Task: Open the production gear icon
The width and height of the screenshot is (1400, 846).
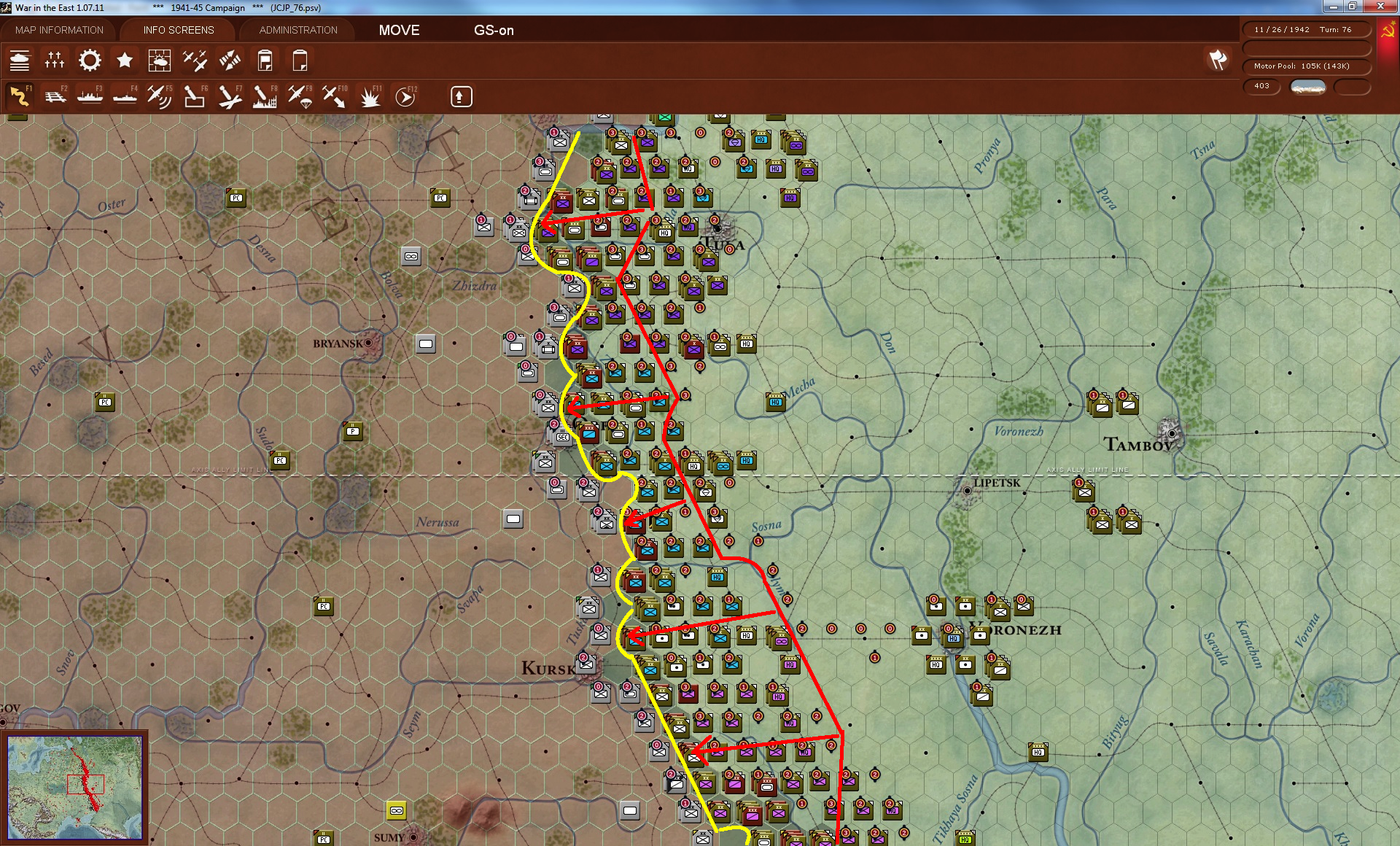Action: pyautogui.click(x=90, y=61)
